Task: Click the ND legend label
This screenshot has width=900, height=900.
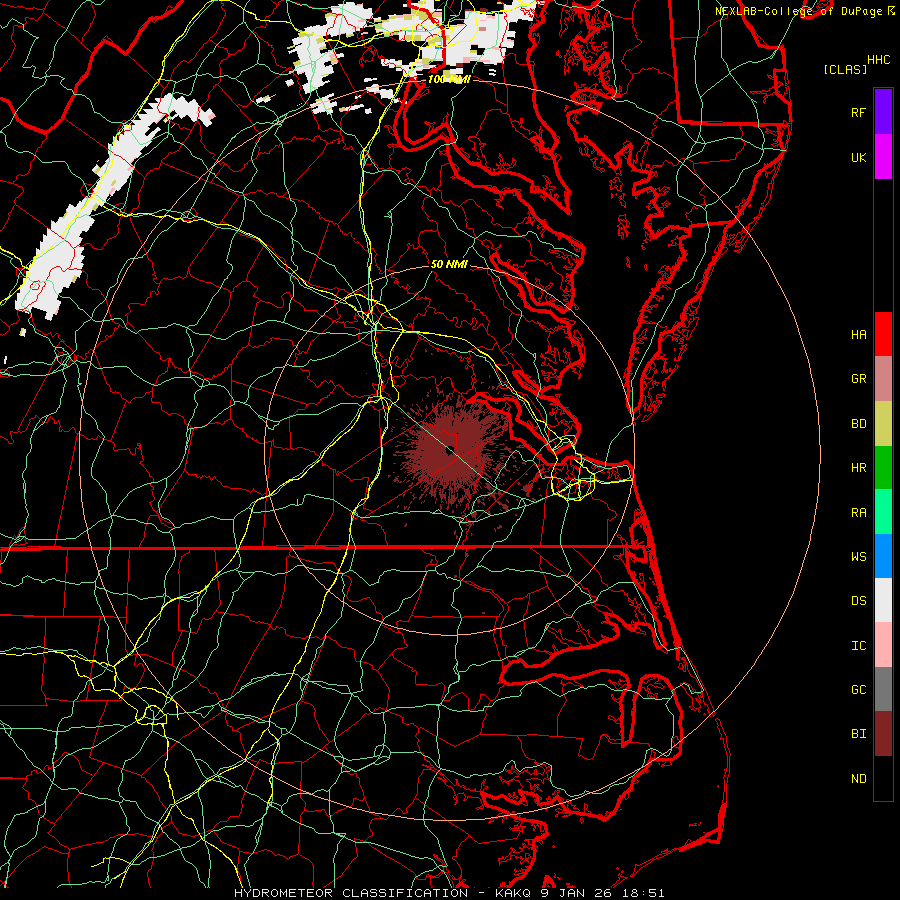Action: (x=858, y=779)
